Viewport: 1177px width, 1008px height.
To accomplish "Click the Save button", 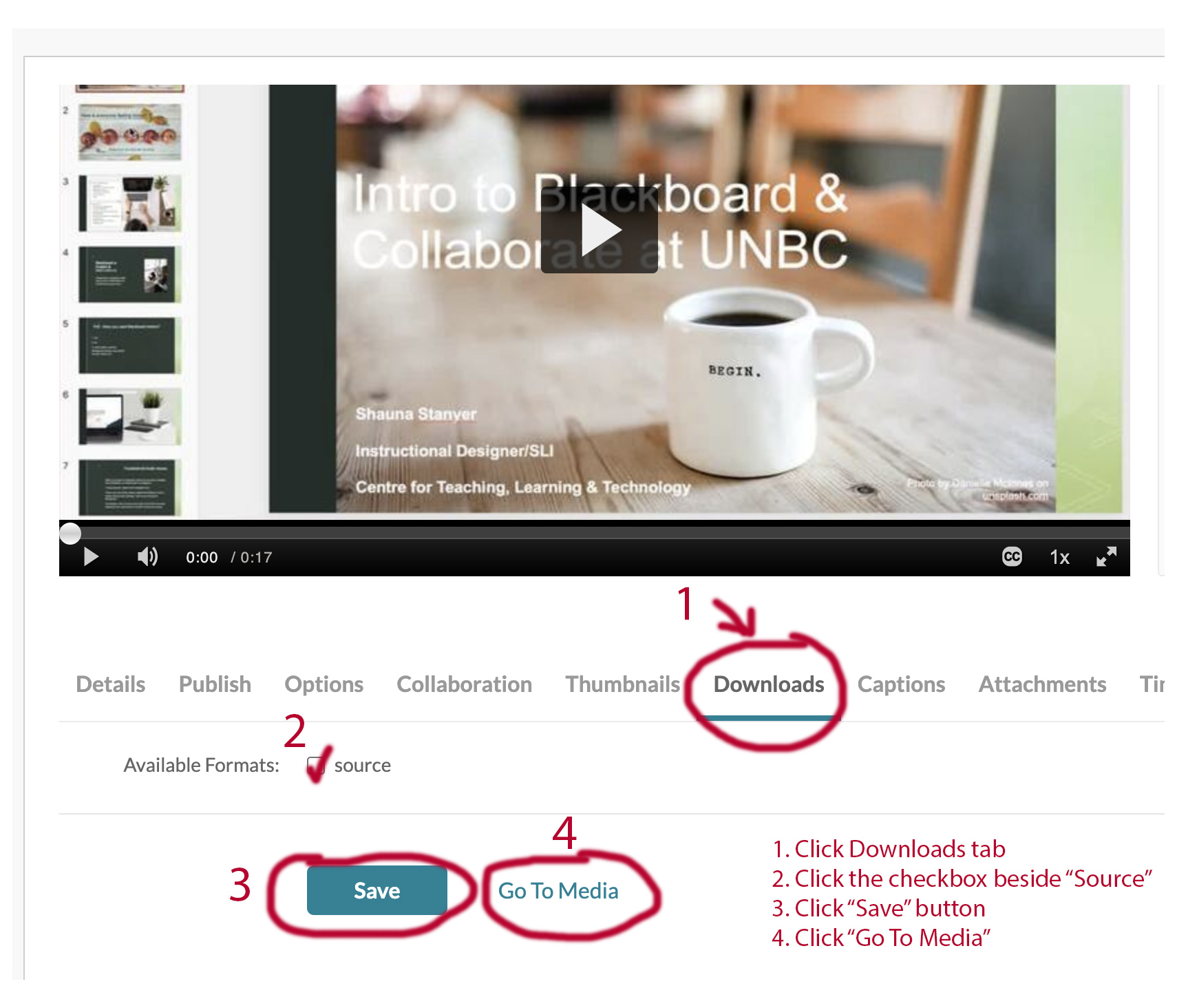I will tap(377, 890).
